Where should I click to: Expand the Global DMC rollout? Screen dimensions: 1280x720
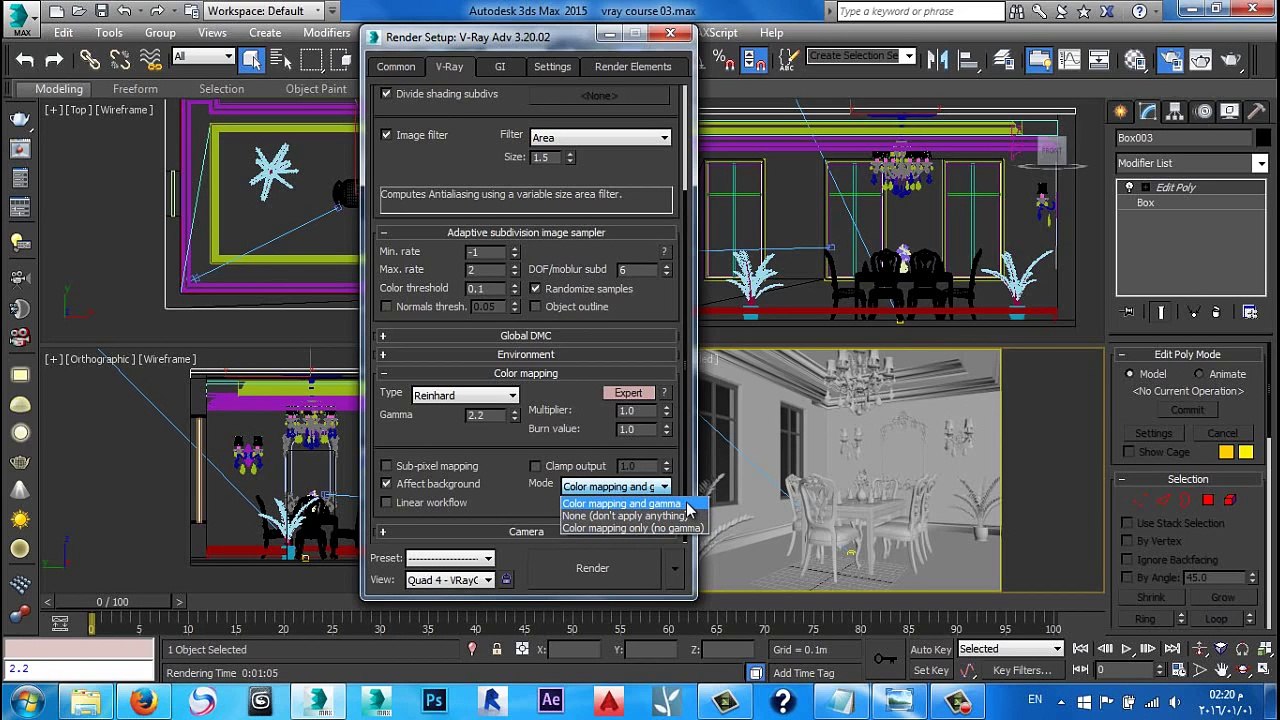coord(526,336)
